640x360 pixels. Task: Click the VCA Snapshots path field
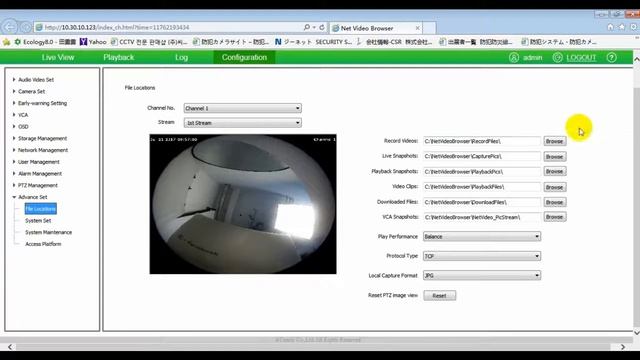pyautogui.click(x=482, y=217)
